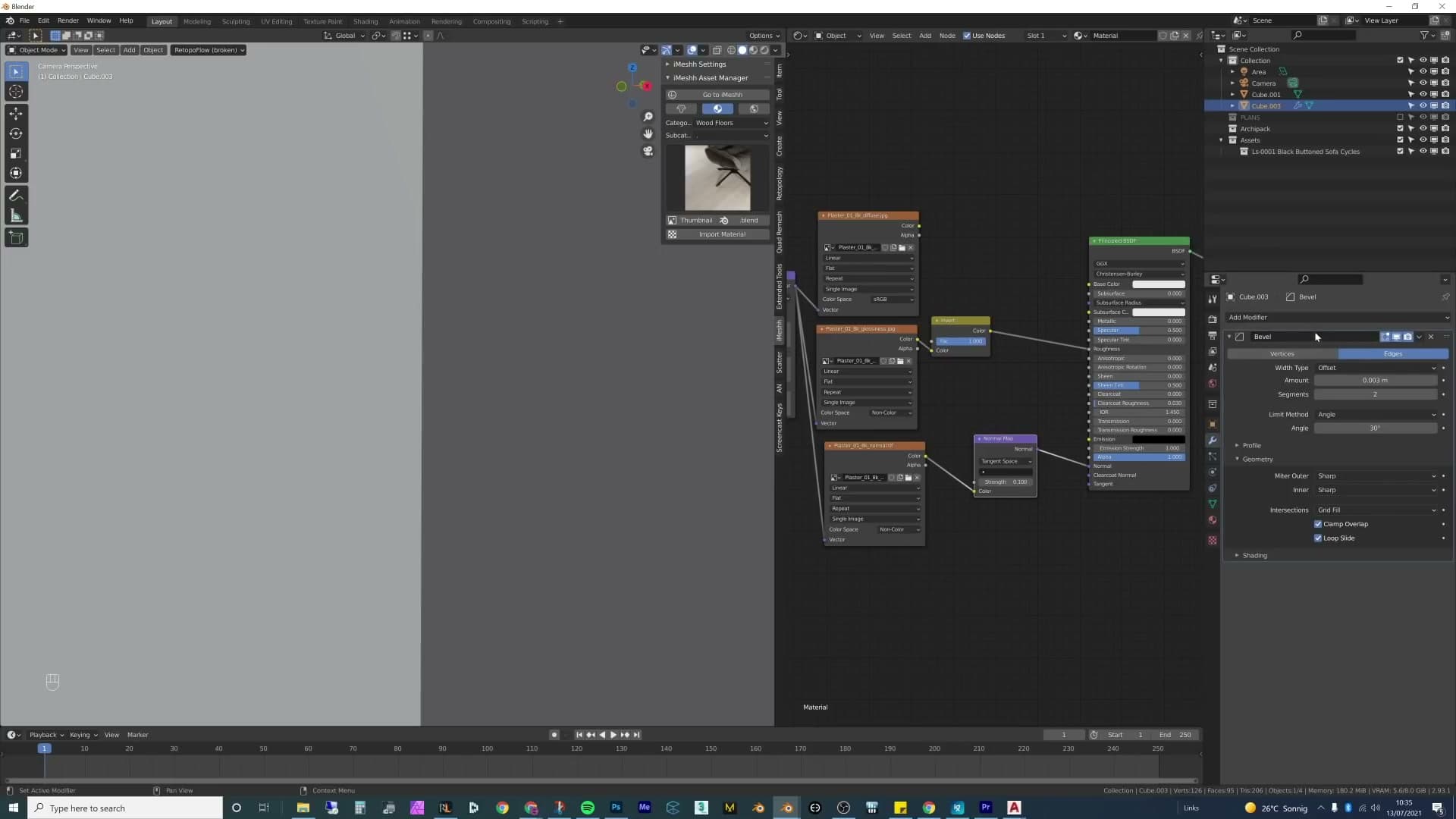Click the iMeshh asset preview thumbnail

pyautogui.click(x=717, y=178)
